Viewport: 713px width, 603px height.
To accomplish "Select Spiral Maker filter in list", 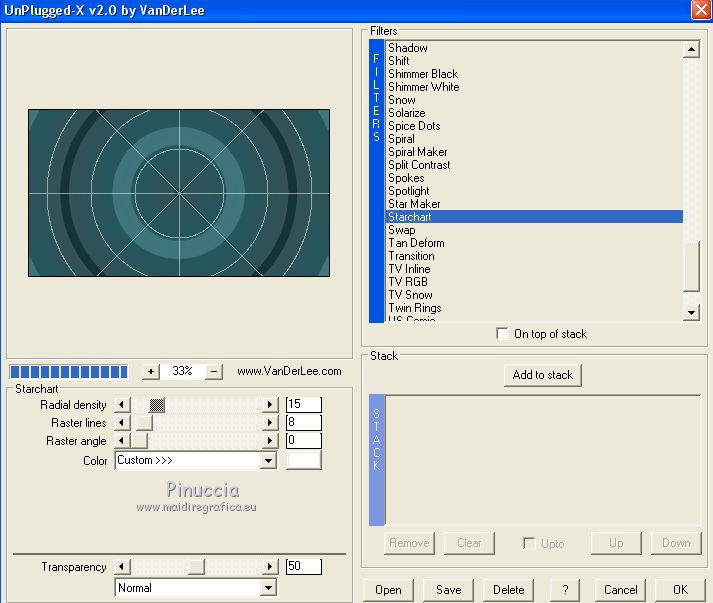I will (x=417, y=152).
